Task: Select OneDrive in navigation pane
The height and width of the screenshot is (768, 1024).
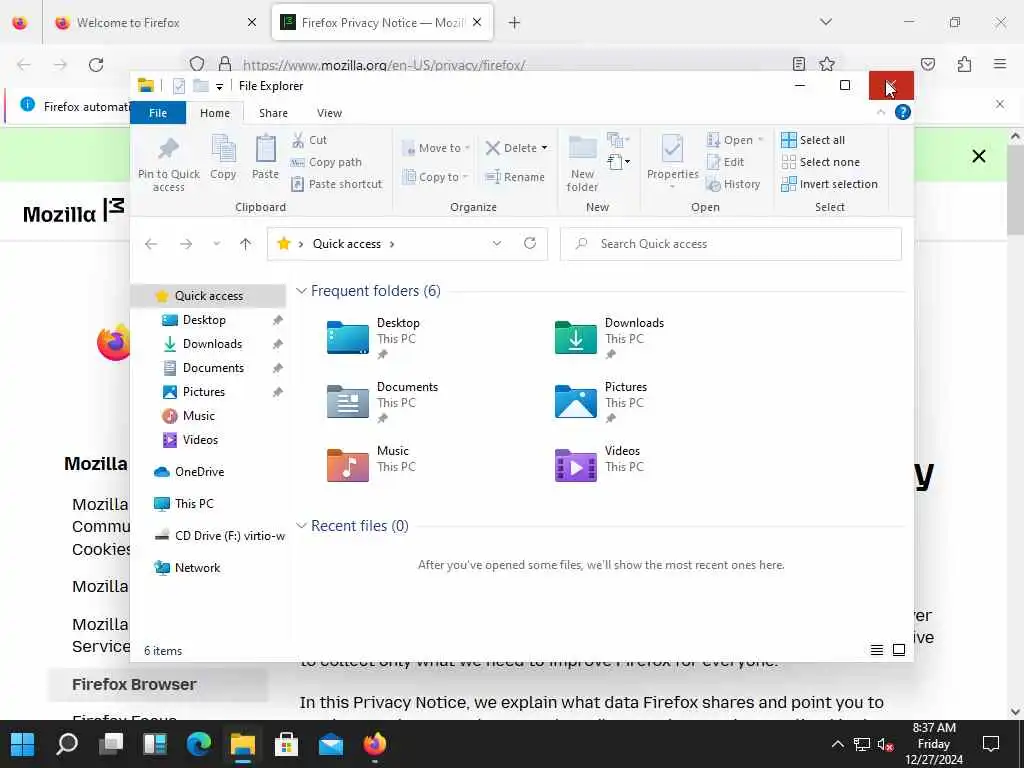Action: point(199,472)
